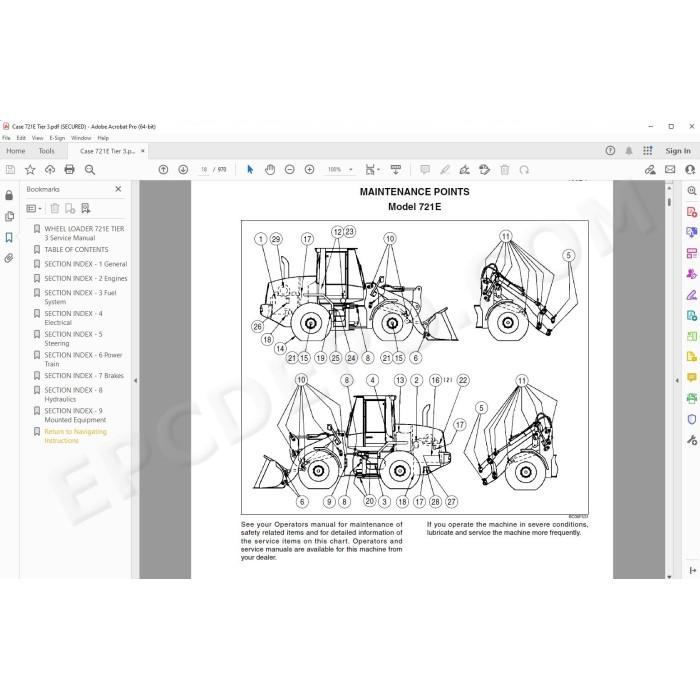Image resolution: width=700 pixels, height=700 pixels.
Task: Open the sign document tool
Action: point(464,170)
